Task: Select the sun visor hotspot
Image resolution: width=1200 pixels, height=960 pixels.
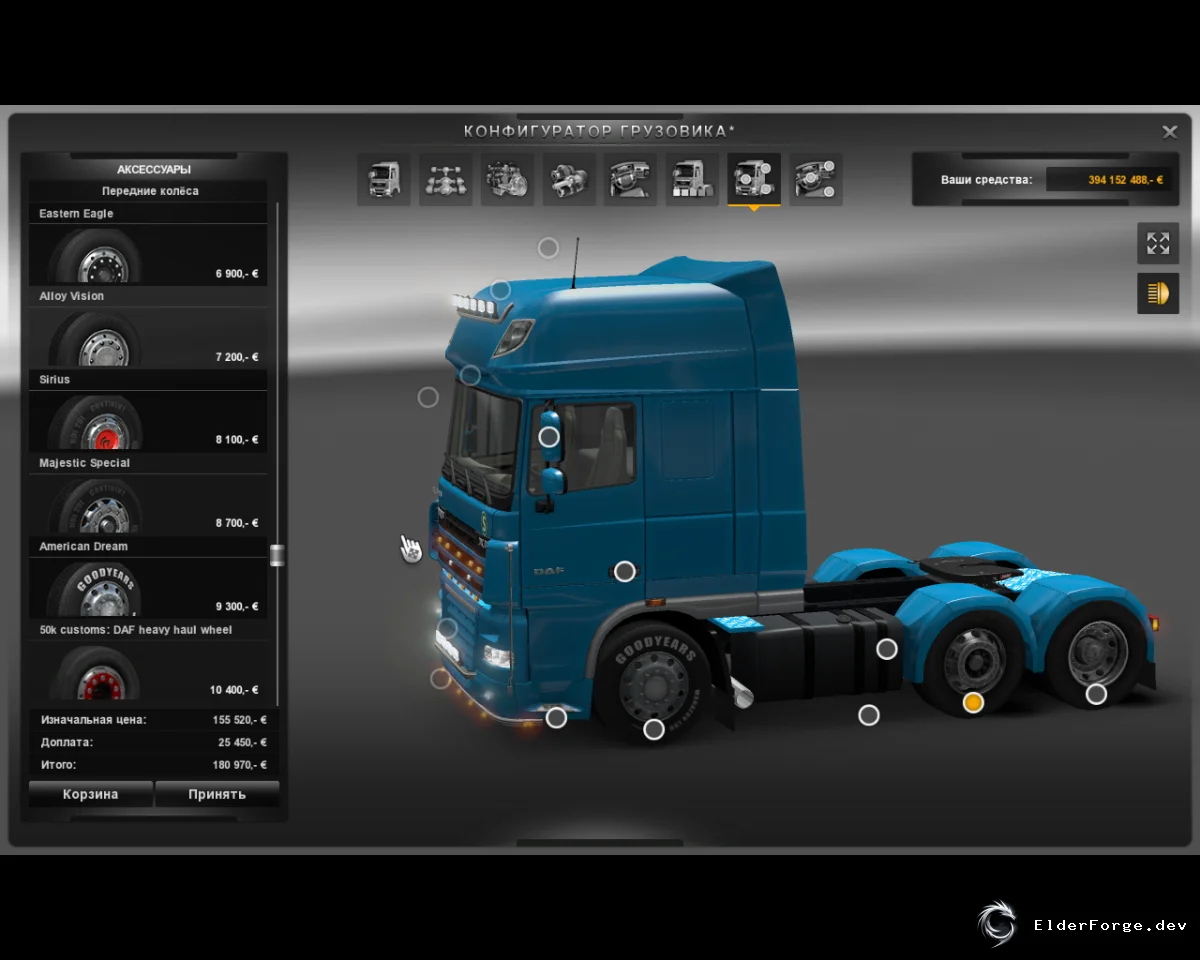Action: point(470,375)
